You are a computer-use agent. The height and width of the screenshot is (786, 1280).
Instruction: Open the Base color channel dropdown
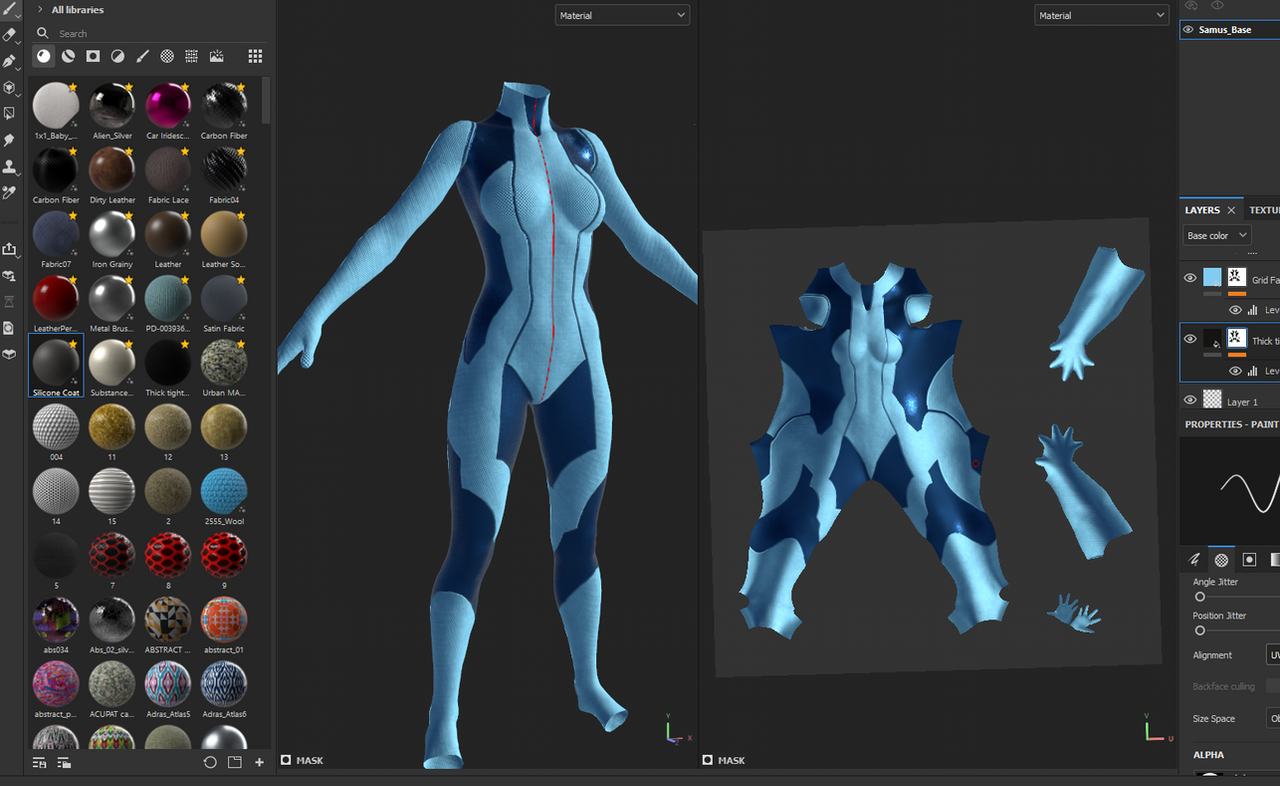(1217, 235)
